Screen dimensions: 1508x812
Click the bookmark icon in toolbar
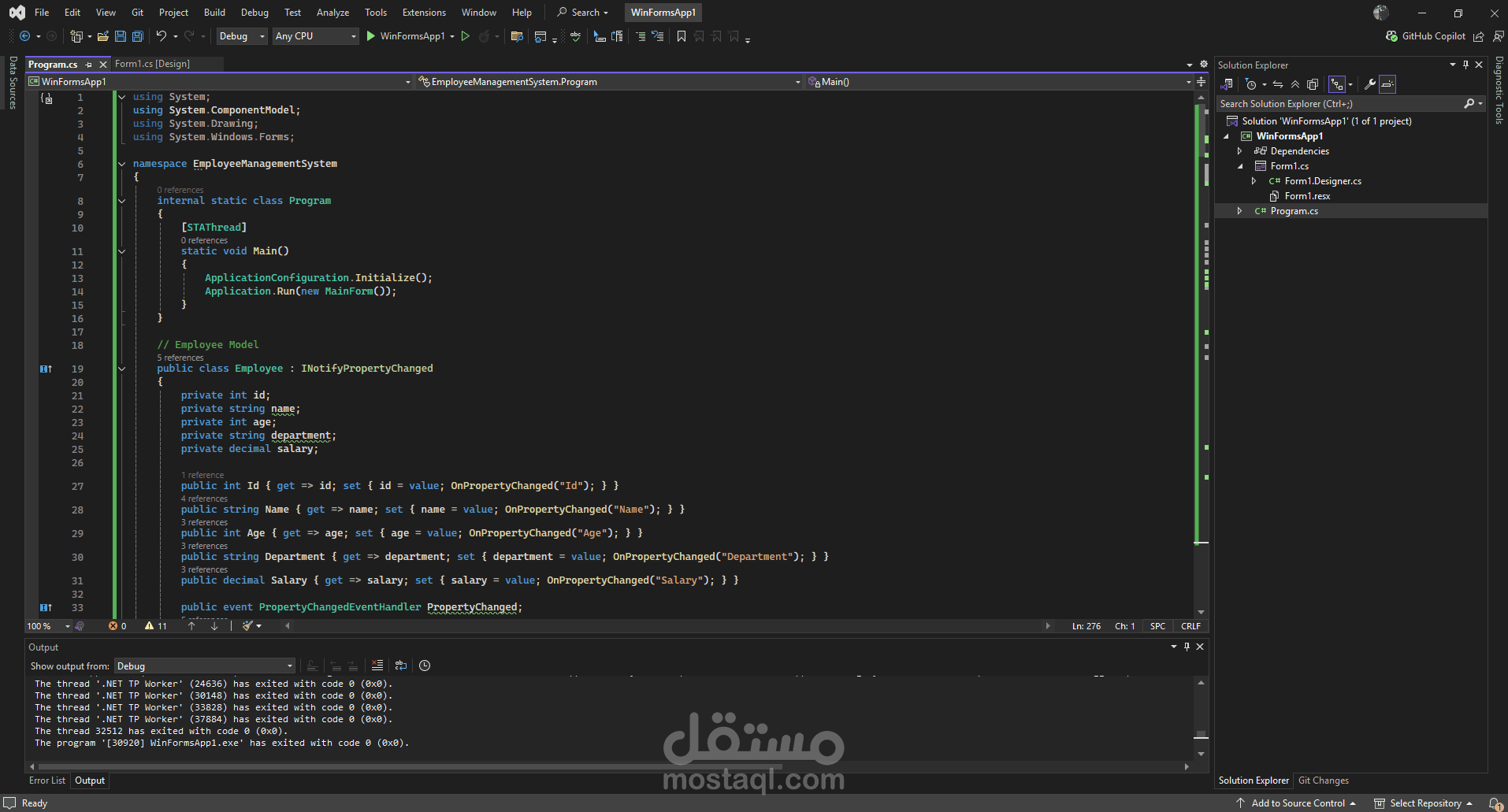coord(682,36)
